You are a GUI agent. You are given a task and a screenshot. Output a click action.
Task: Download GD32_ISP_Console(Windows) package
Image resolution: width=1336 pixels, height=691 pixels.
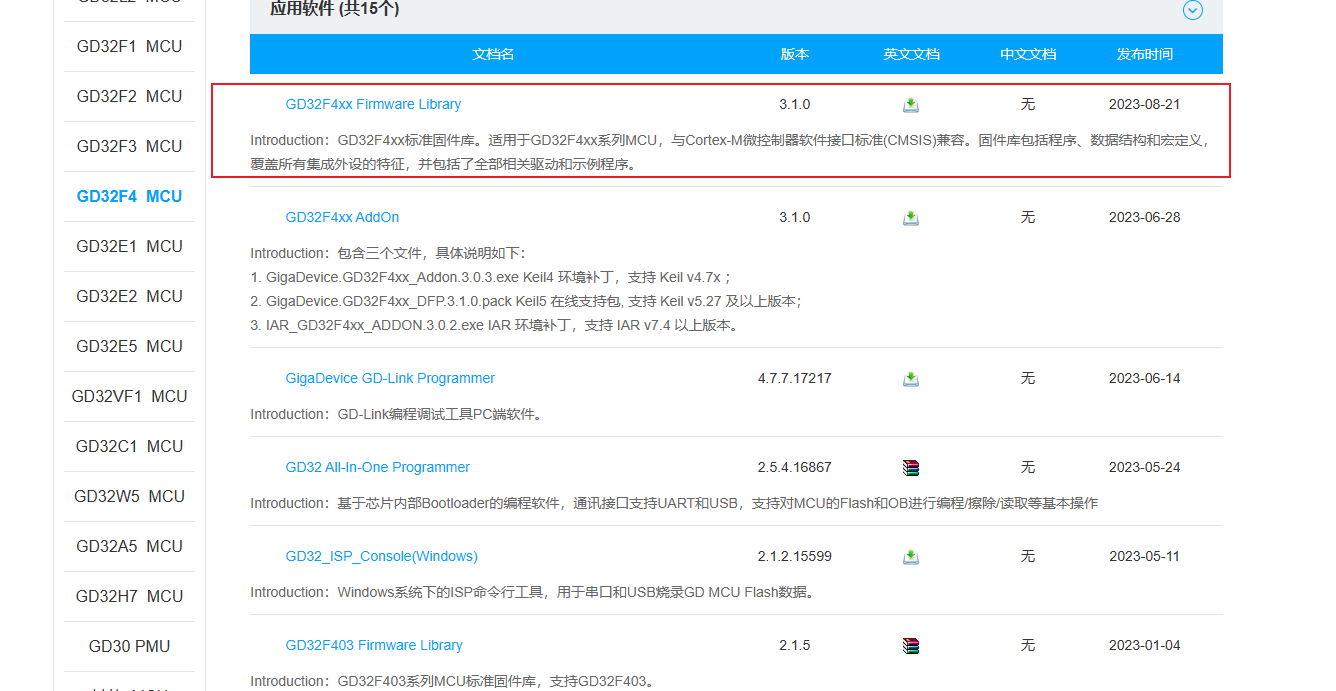tap(911, 557)
